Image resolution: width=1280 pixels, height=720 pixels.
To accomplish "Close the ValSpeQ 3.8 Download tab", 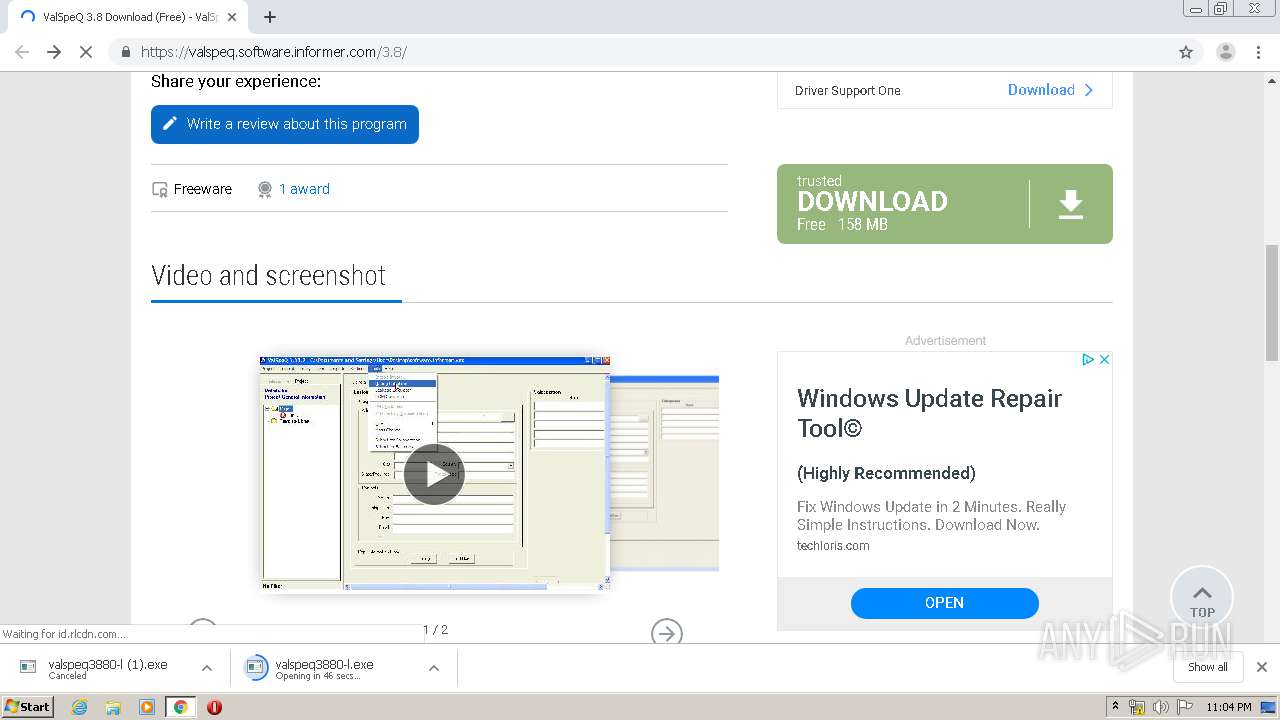I will point(232,17).
